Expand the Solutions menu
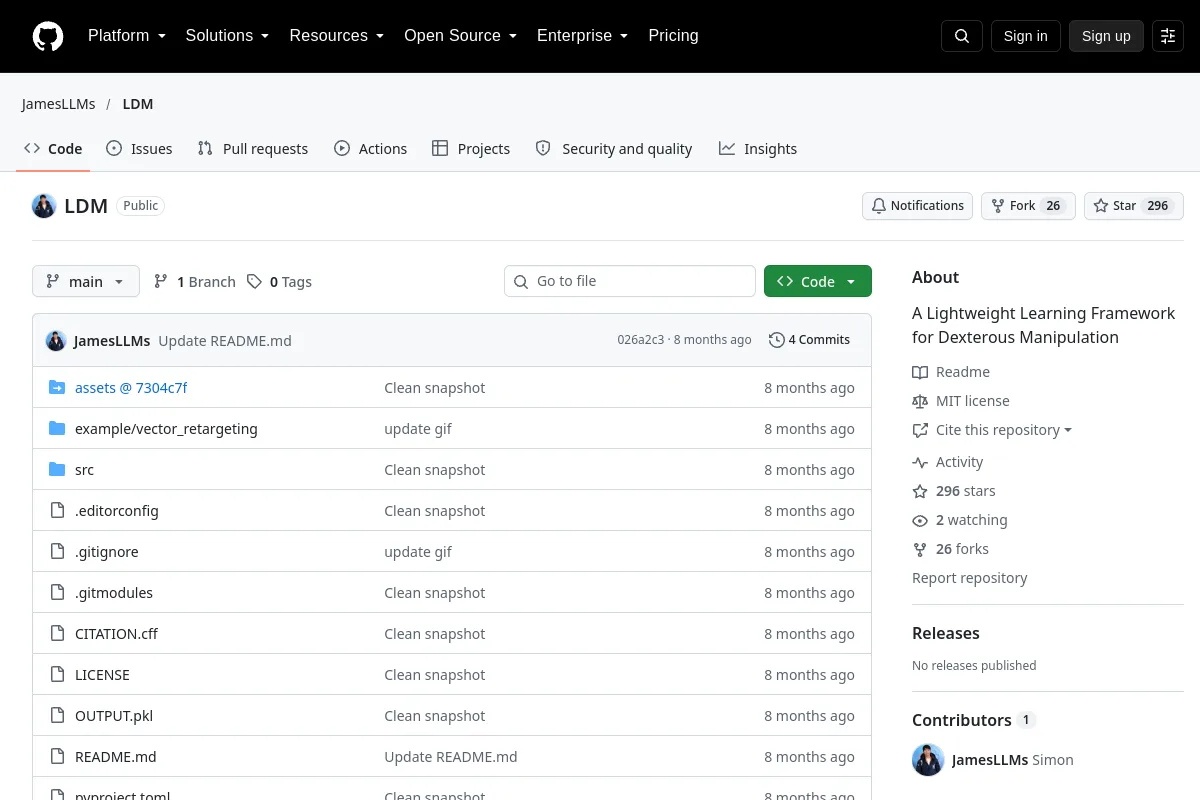 [227, 36]
